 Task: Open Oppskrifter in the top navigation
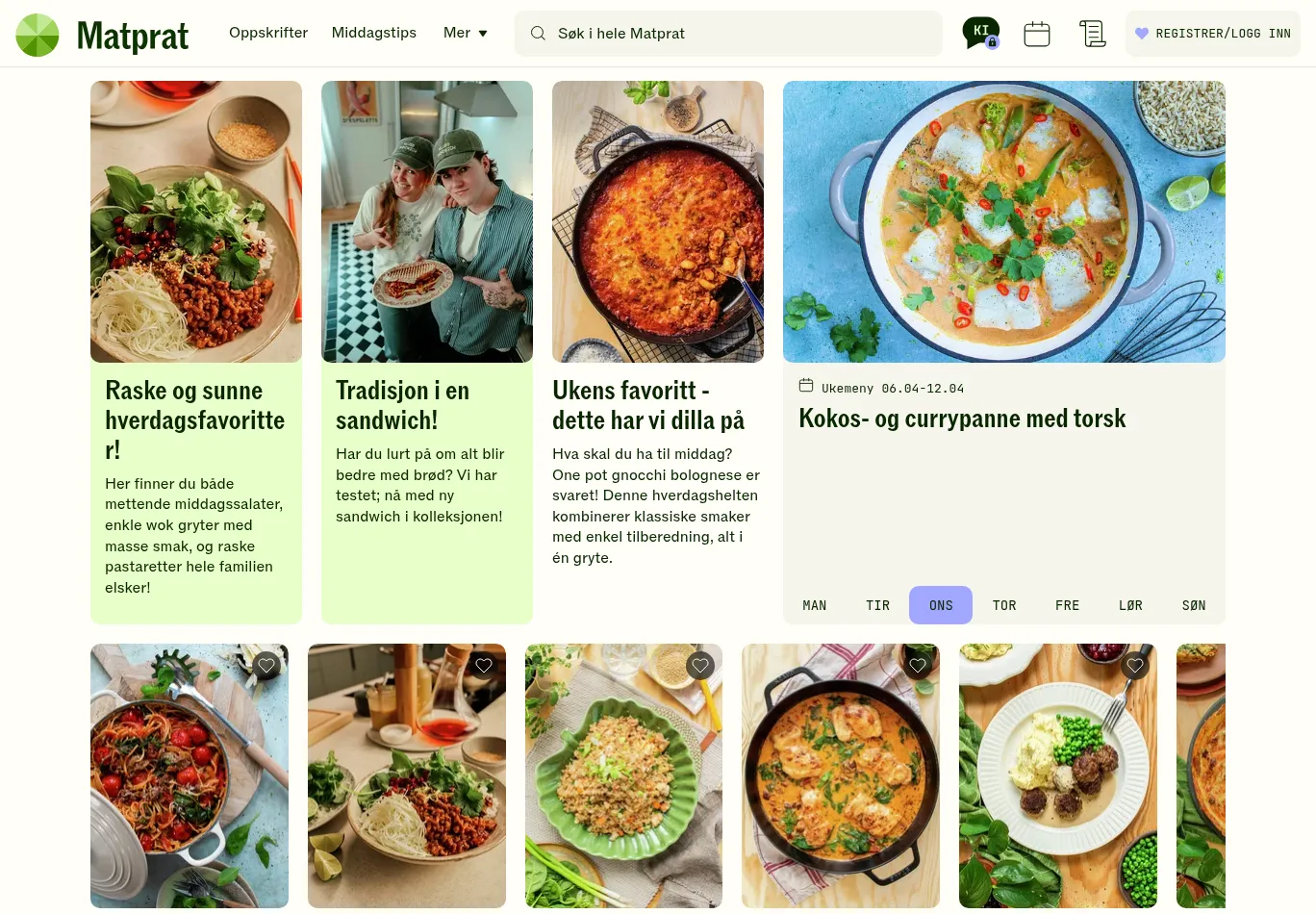[268, 33]
